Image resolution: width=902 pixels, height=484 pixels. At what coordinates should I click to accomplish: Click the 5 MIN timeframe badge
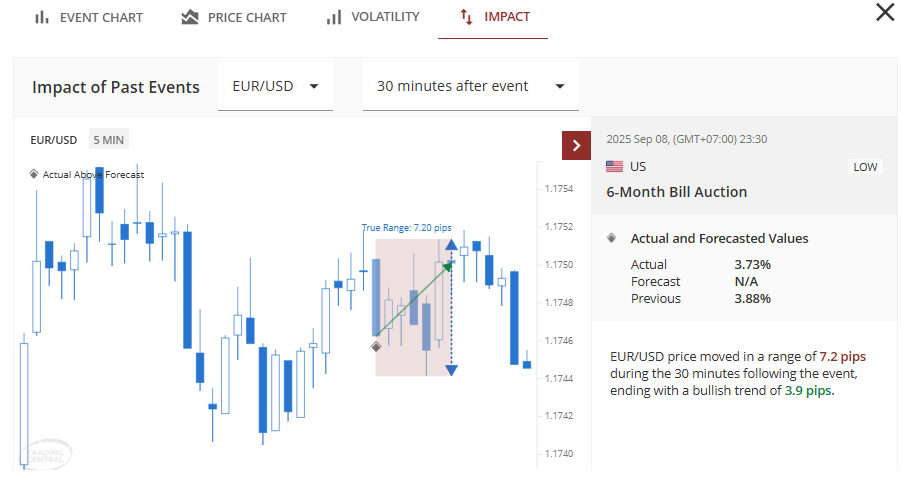point(108,140)
